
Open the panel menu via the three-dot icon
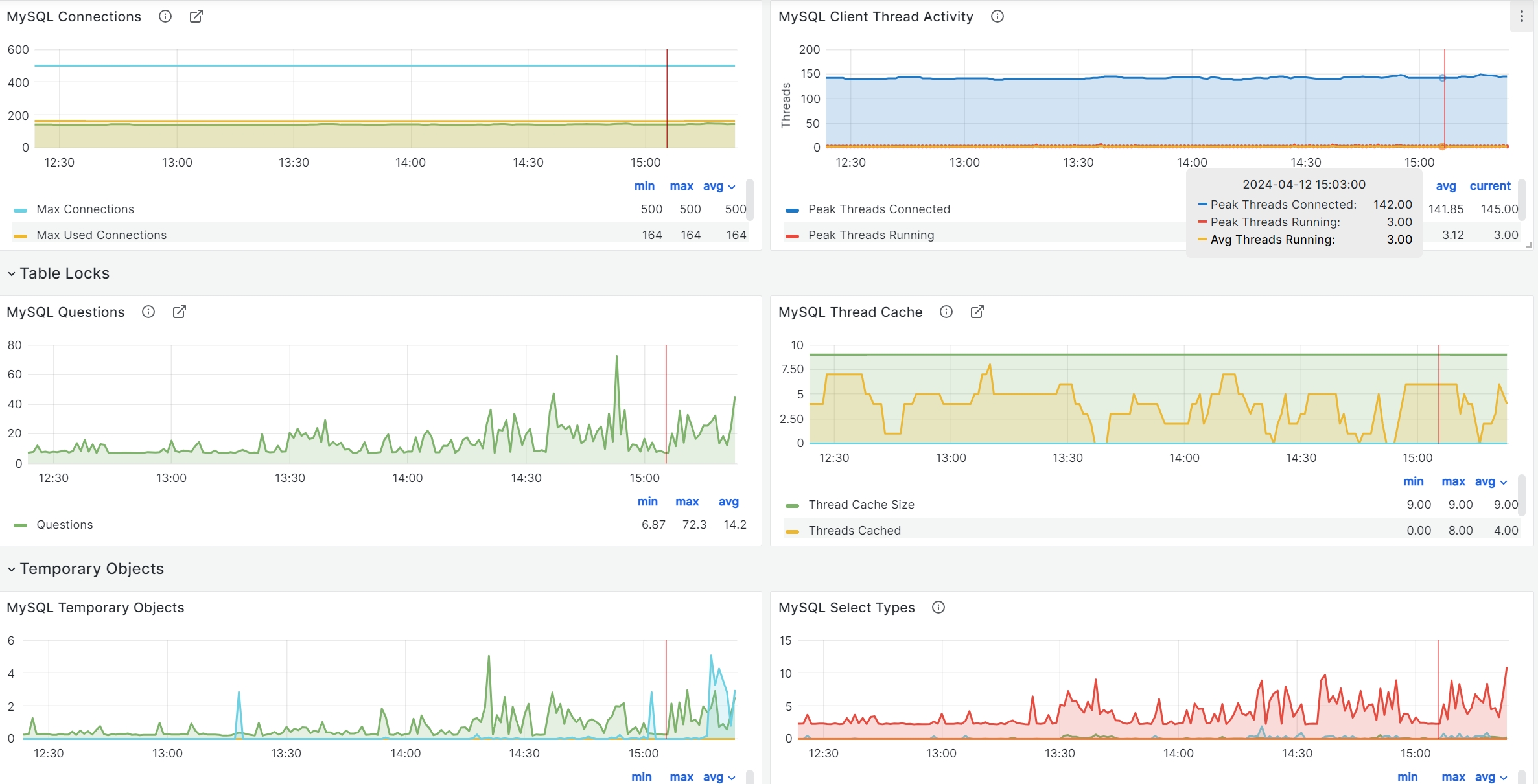point(1521,16)
